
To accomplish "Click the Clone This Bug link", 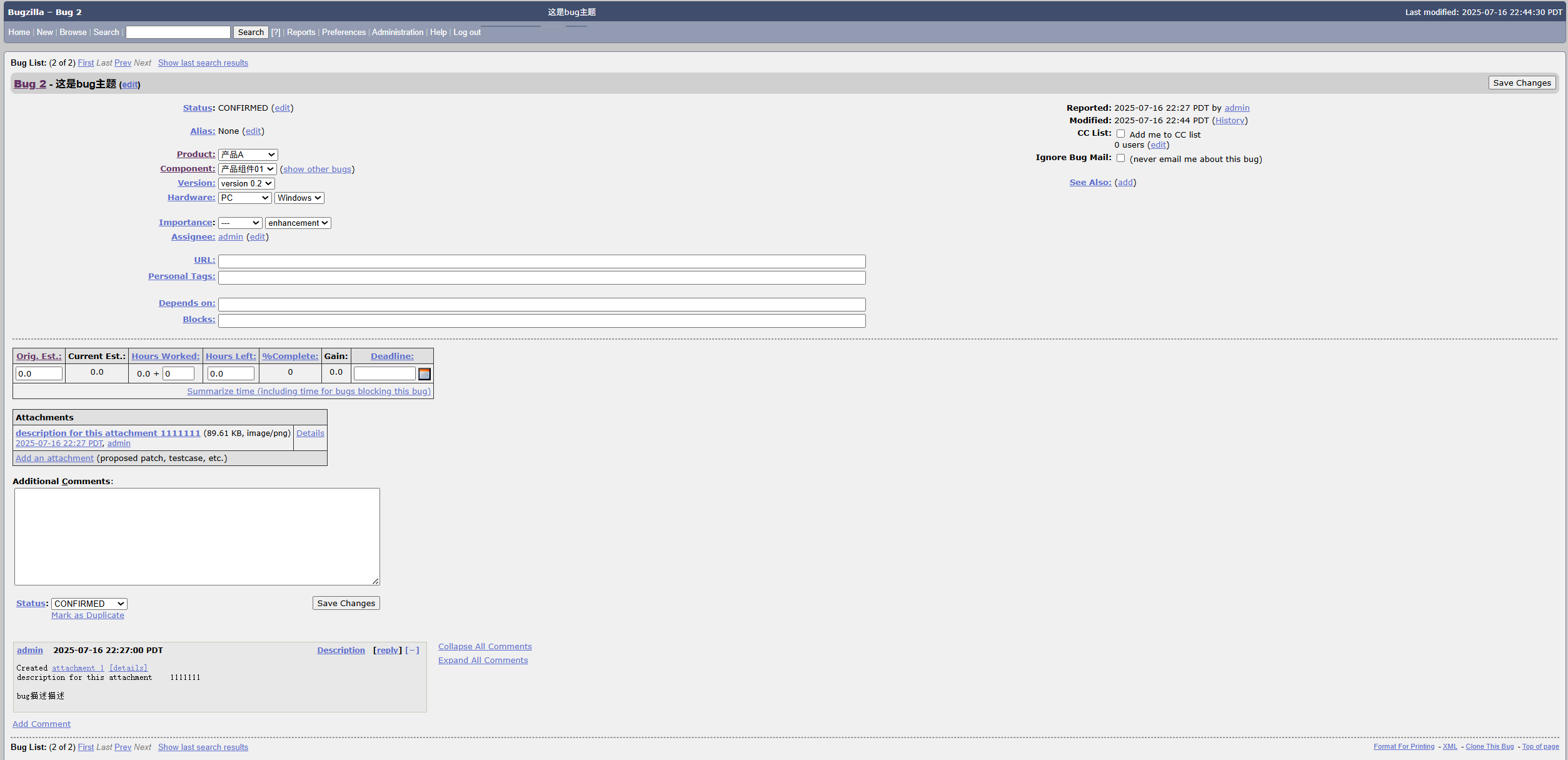I will pos(1489,747).
